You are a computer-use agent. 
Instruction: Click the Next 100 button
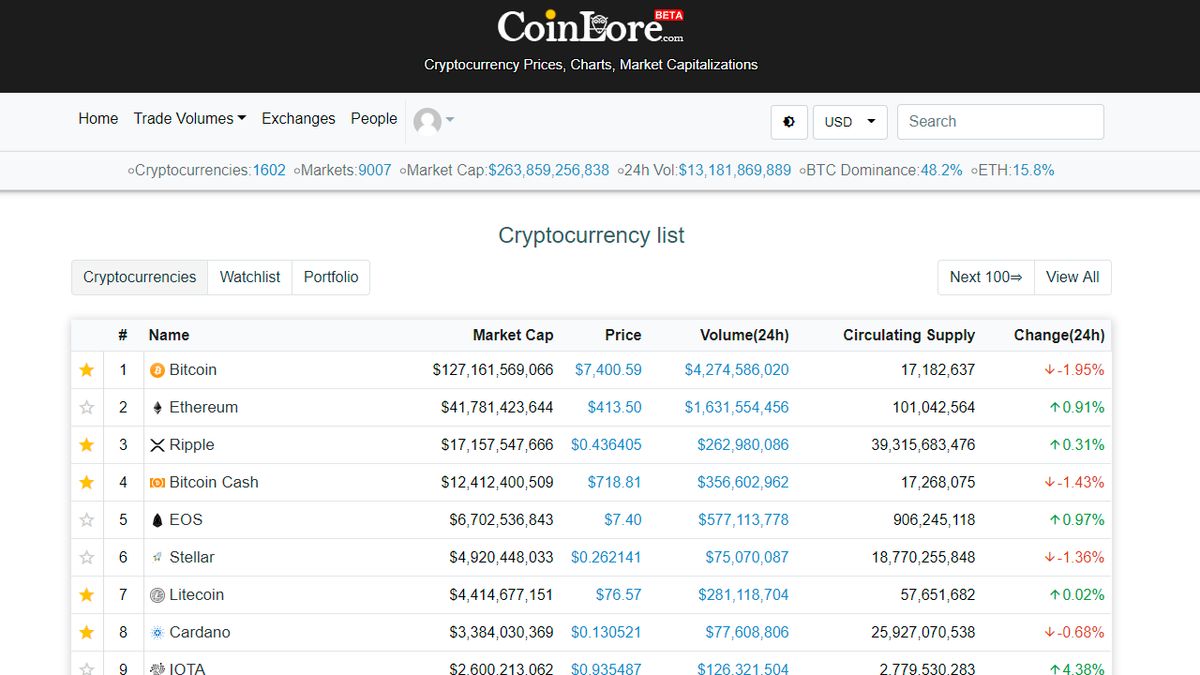(x=985, y=277)
